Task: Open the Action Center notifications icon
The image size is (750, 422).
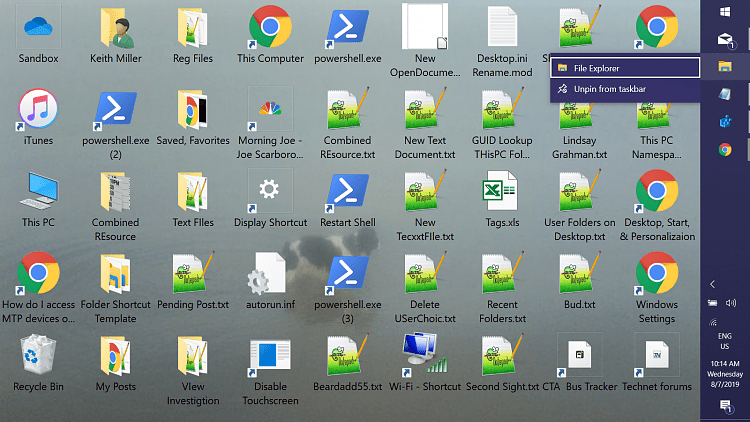Action: click(x=726, y=406)
